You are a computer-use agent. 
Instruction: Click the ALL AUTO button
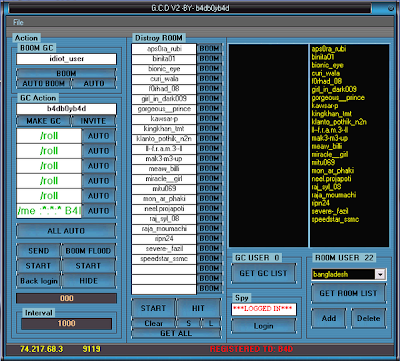click(66, 231)
